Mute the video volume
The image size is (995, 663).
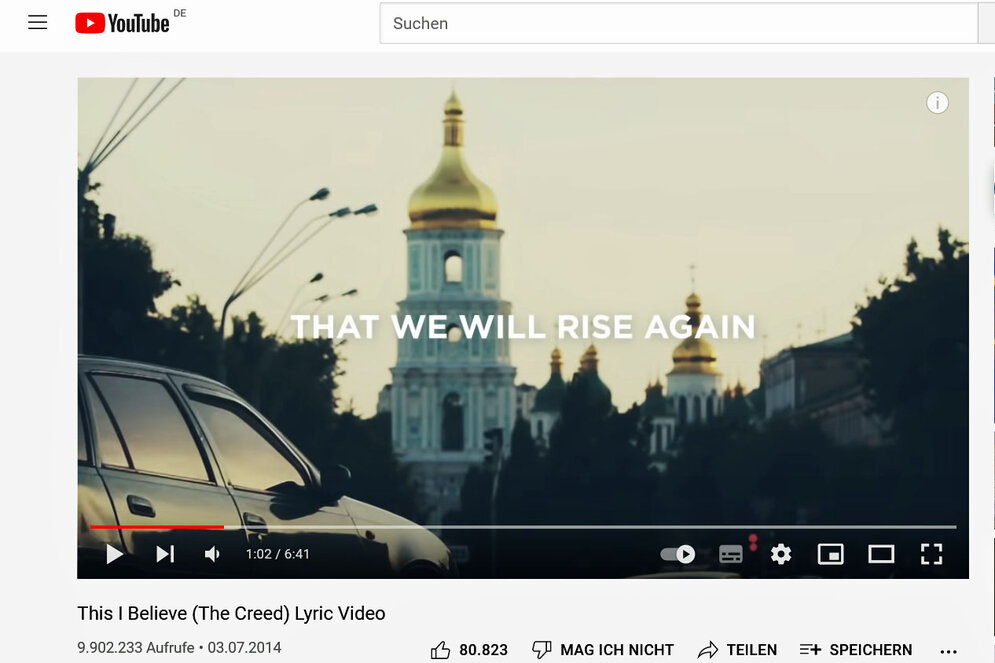(212, 554)
